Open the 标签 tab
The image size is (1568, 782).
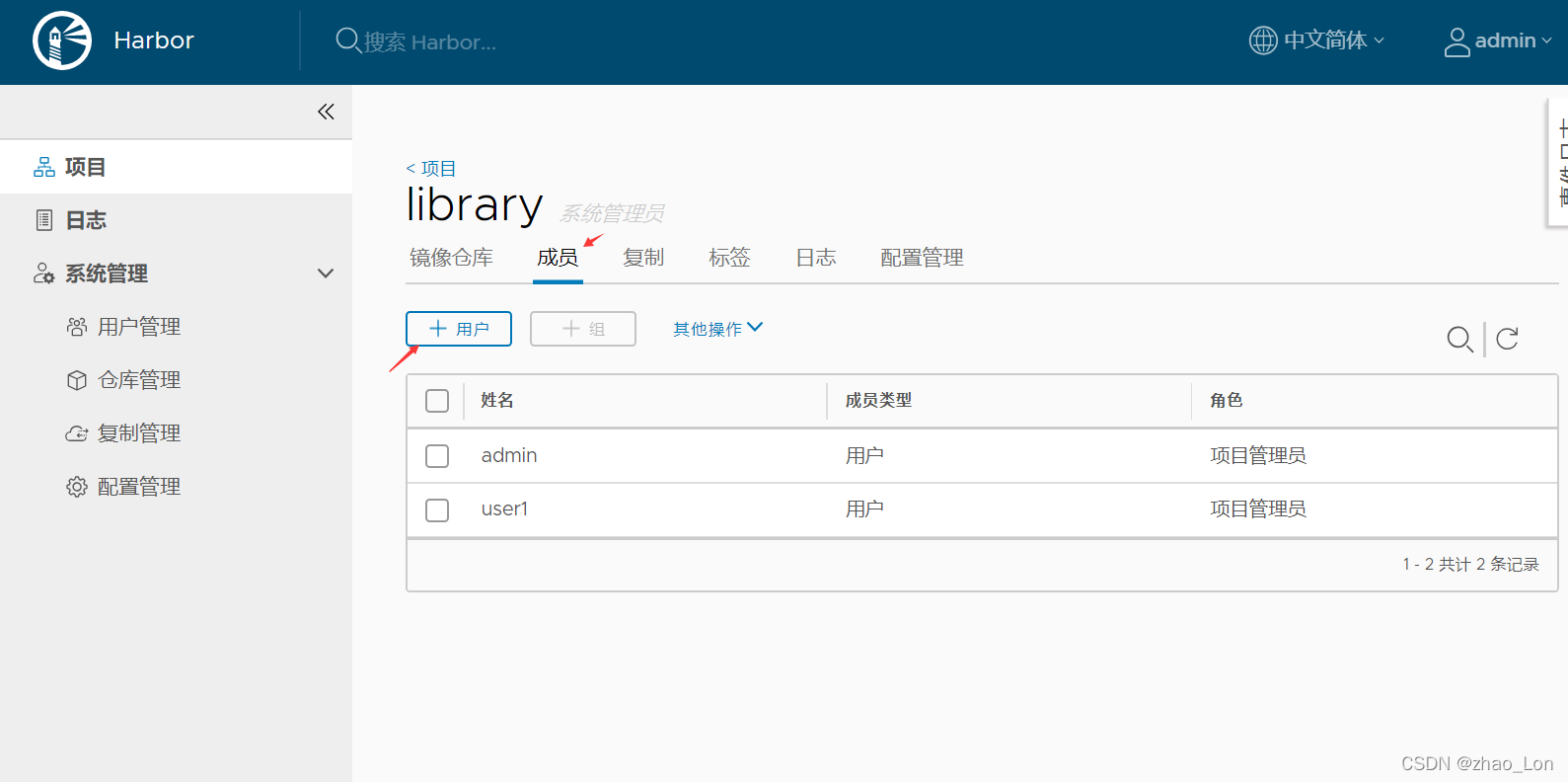coord(729,258)
